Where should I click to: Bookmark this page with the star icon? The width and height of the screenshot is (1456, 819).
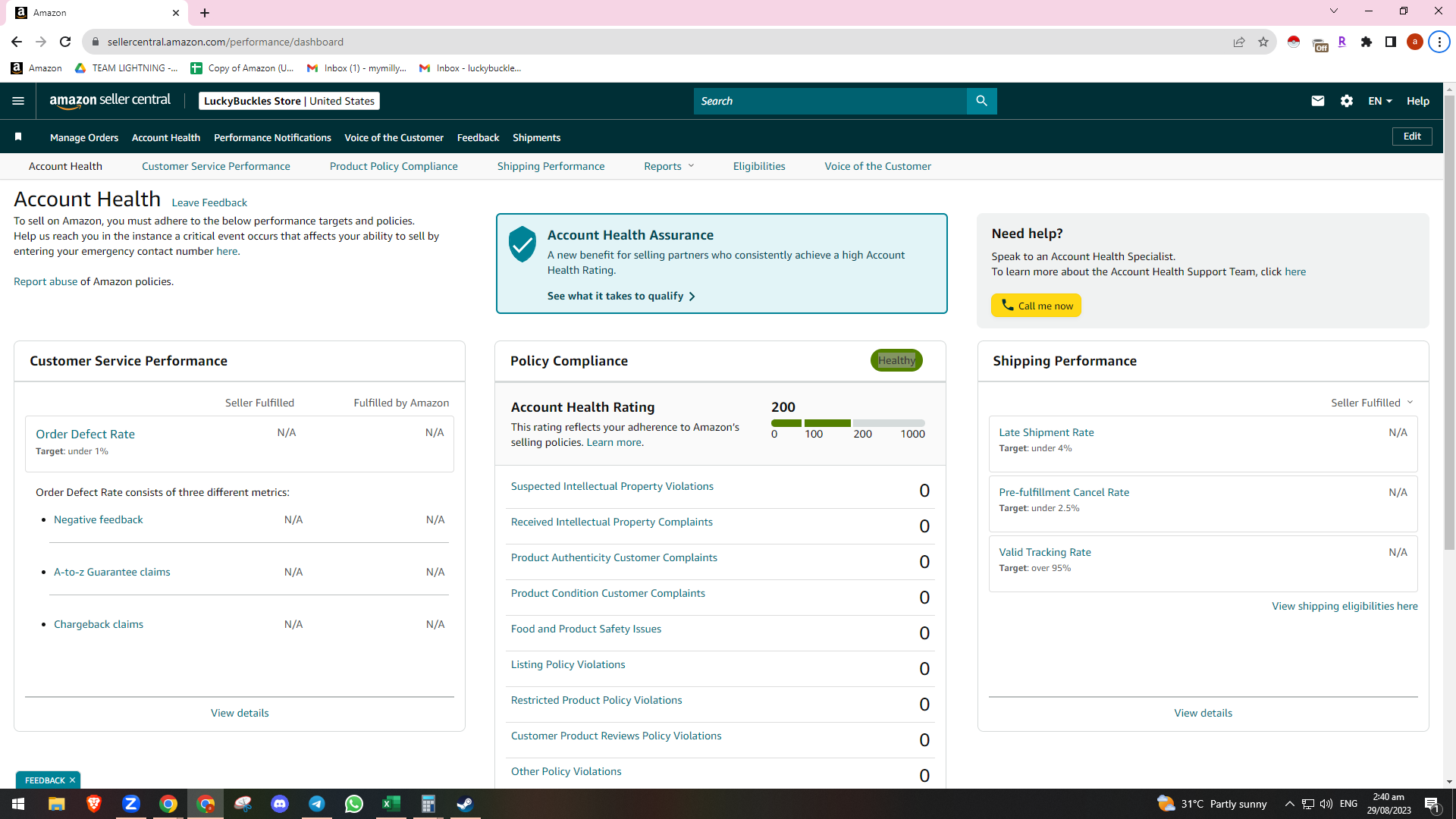[1263, 42]
